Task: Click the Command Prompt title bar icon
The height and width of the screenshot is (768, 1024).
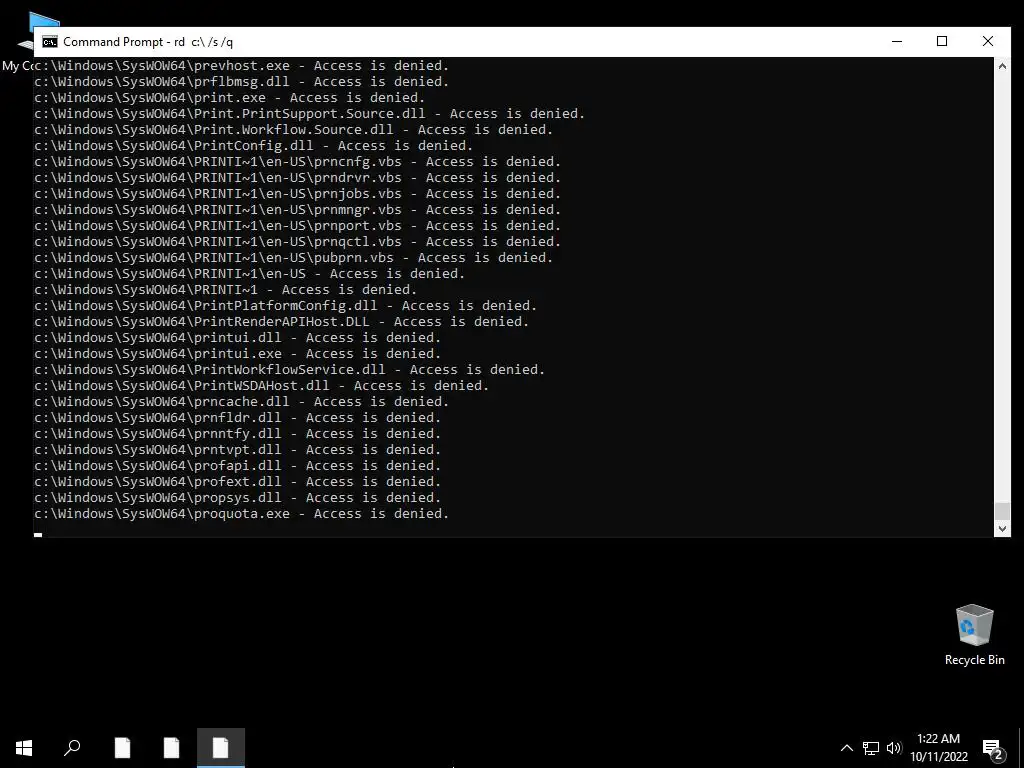Action: tap(50, 42)
